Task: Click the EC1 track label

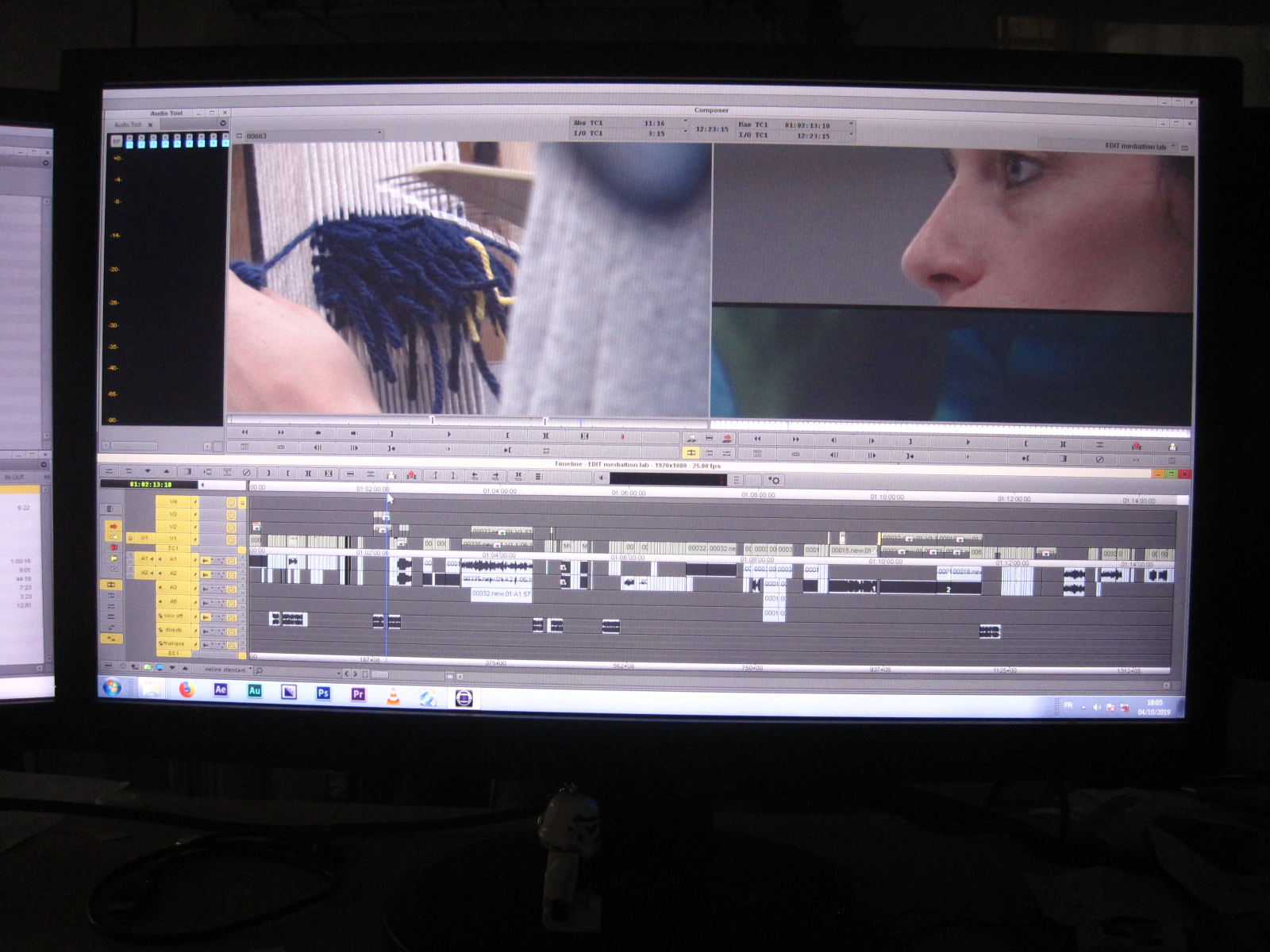Action: point(173,653)
